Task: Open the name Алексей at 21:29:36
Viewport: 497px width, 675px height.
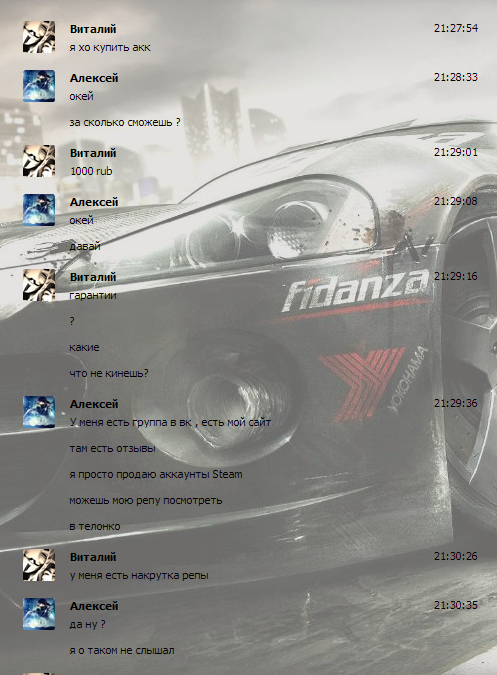Action: point(94,404)
